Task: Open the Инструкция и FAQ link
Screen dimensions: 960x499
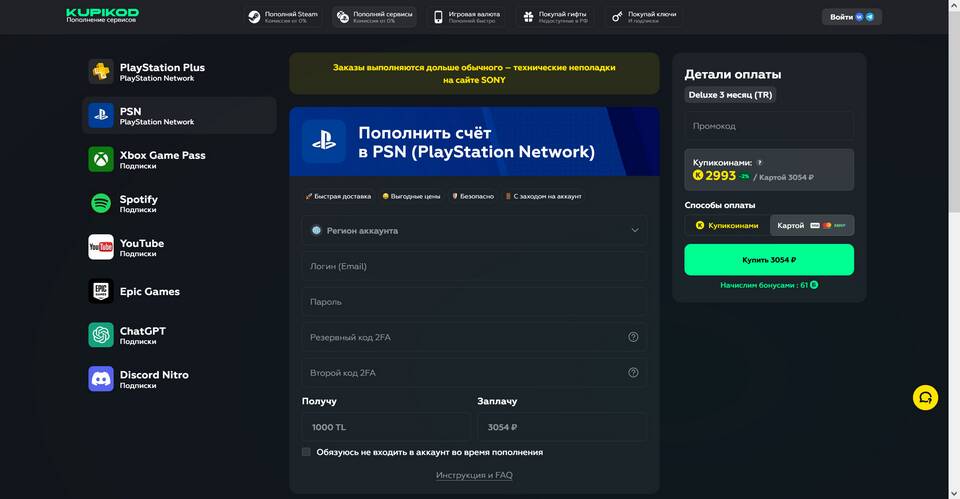Action: [x=474, y=475]
